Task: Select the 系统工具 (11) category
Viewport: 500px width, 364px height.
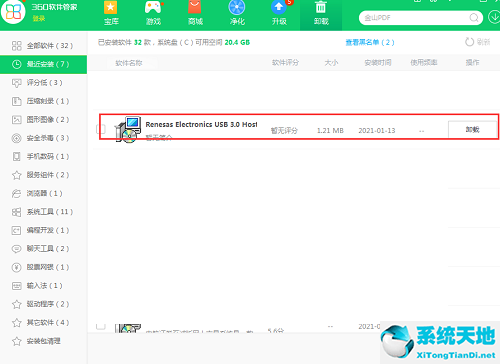Action: click(43, 212)
